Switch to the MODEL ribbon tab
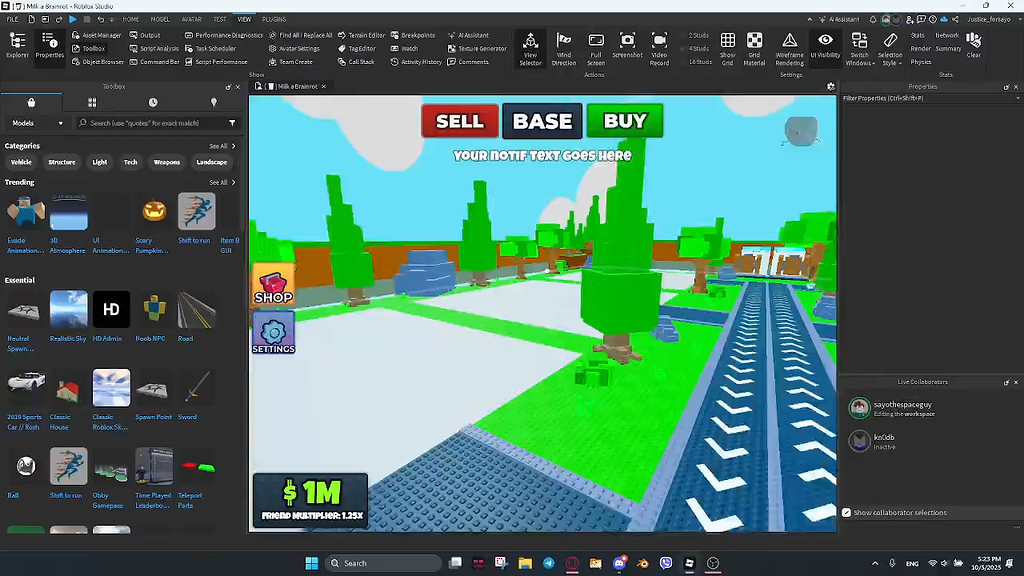 pyautogui.click(x=160, y=20)
